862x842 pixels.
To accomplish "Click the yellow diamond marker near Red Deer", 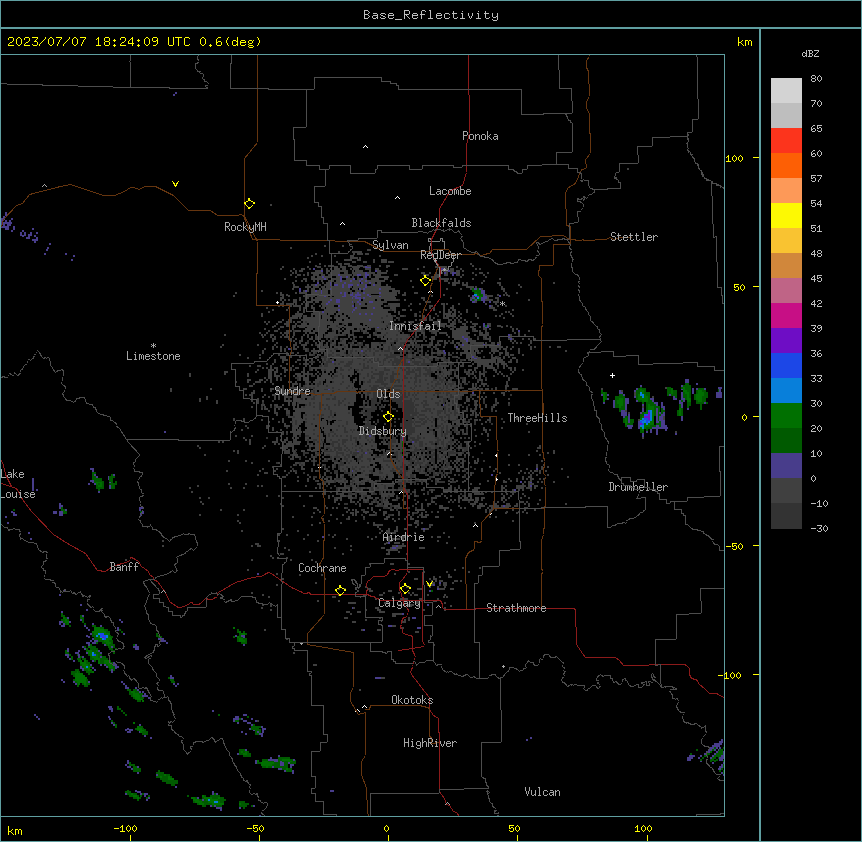I will click(425, 281).
